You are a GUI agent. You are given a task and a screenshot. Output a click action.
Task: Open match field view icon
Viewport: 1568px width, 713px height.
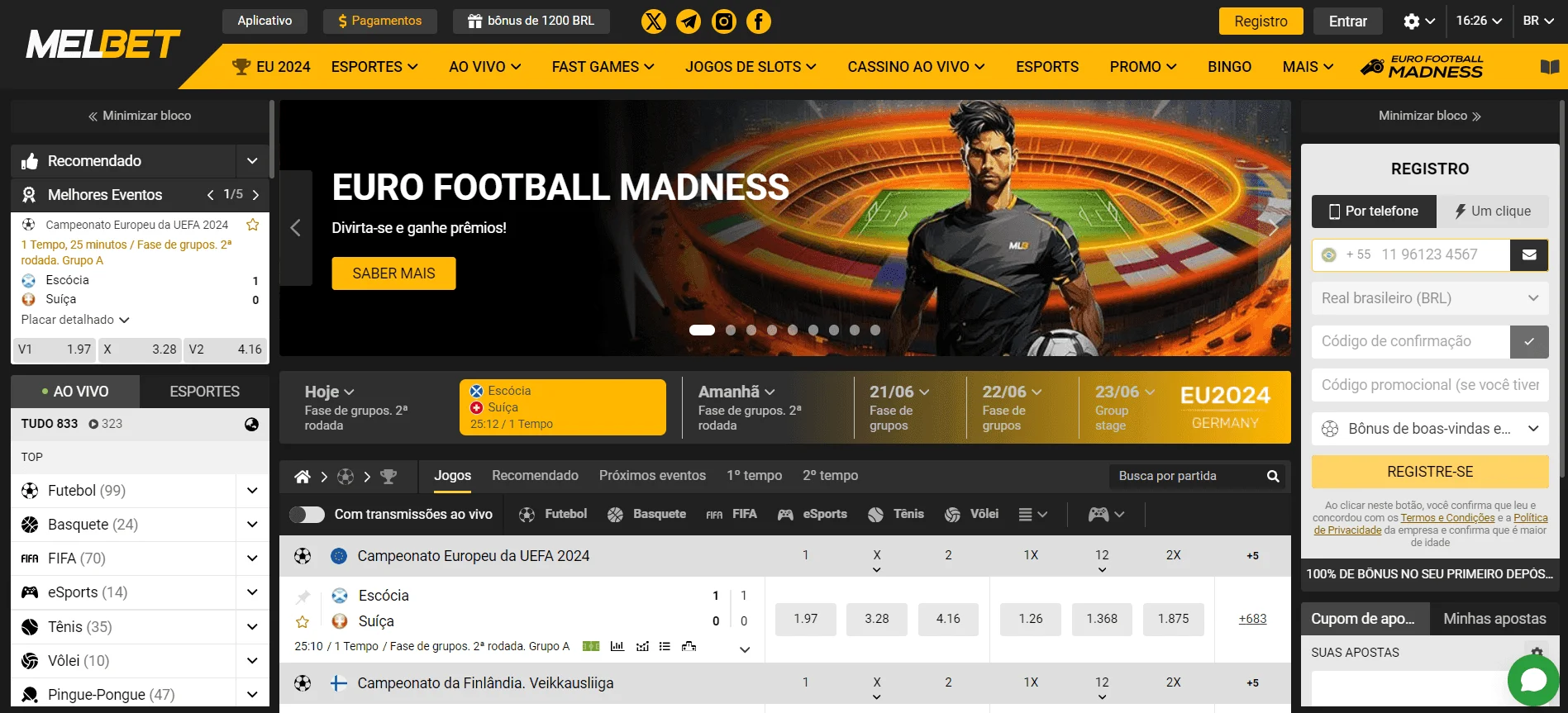point(591,646)
